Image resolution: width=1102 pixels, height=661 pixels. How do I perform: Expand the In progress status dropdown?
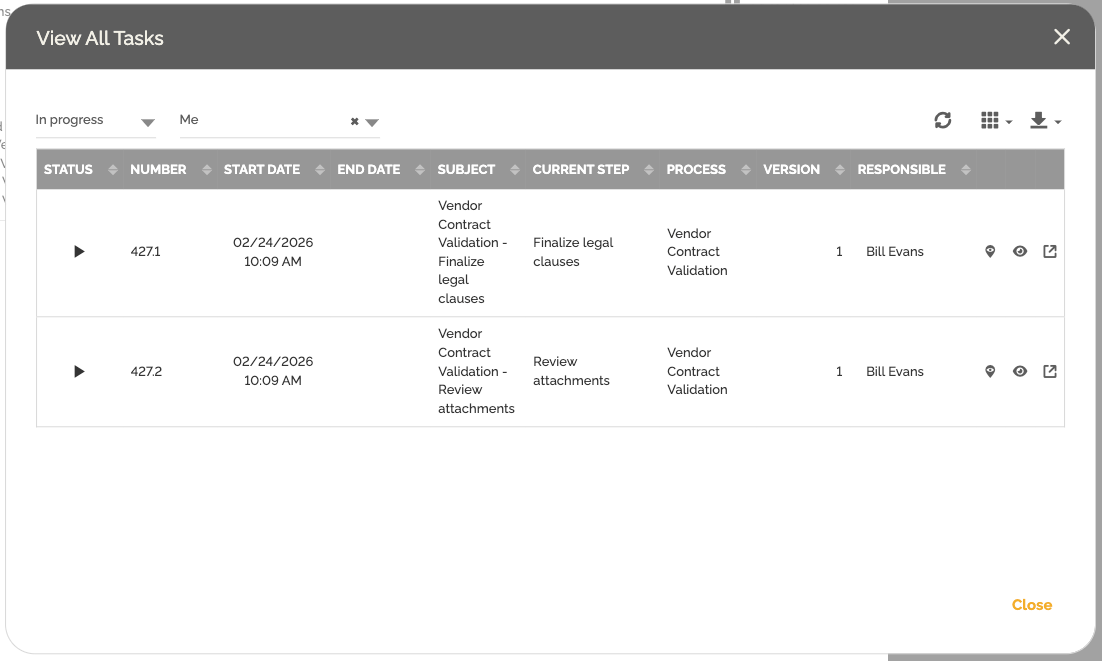(147, 123)
